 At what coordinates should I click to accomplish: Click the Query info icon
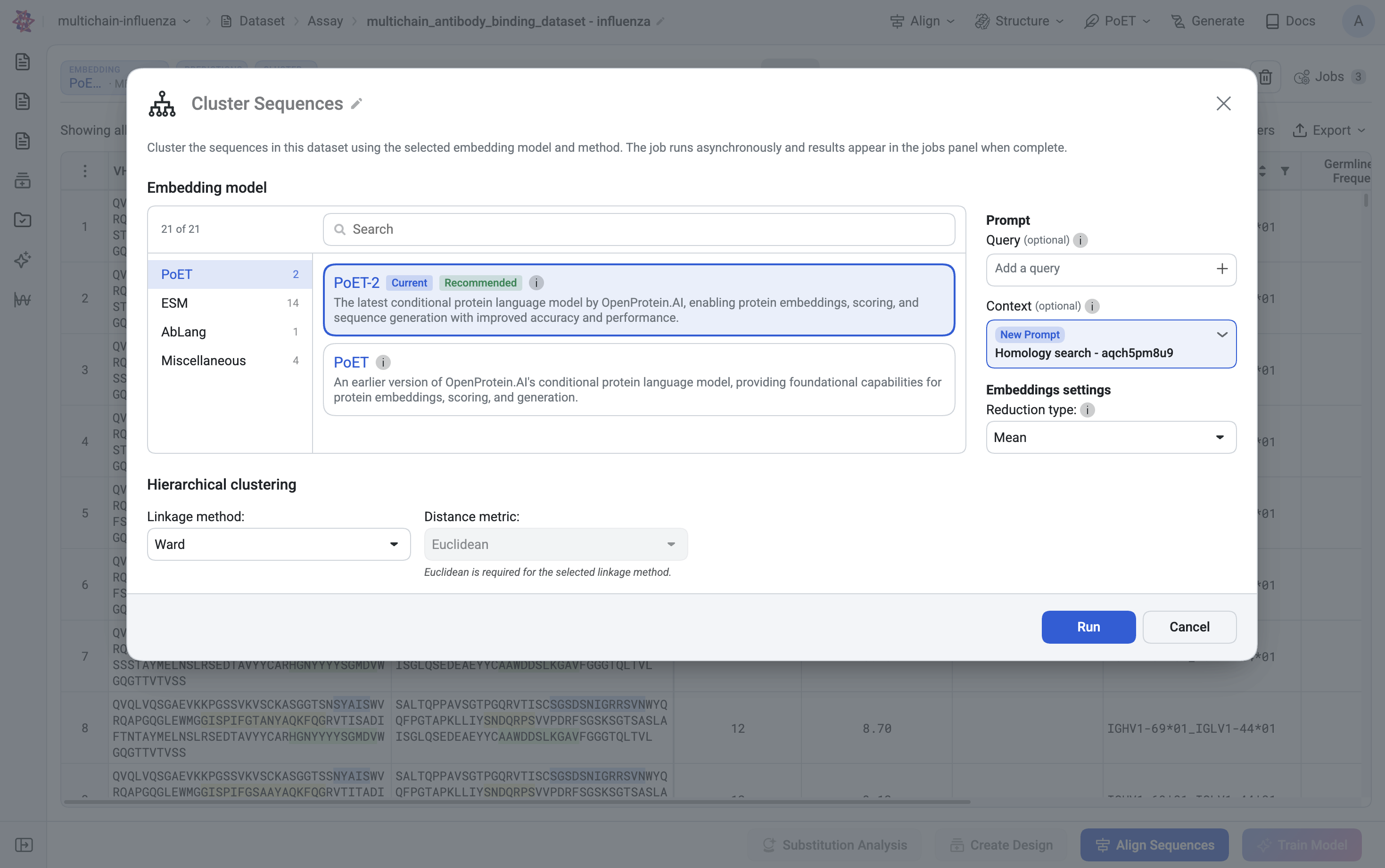click(1080, 240)
